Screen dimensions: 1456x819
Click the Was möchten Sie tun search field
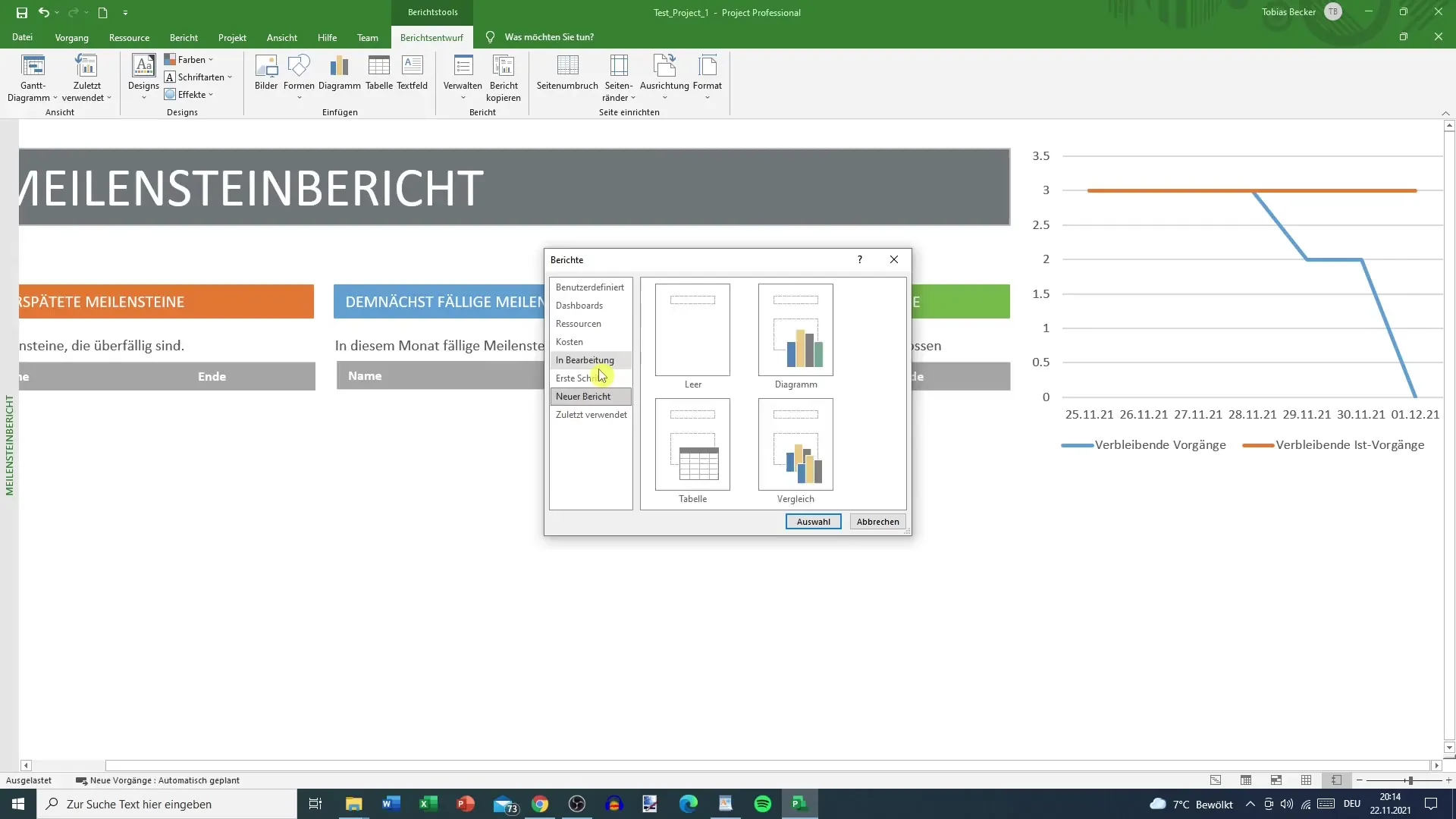point(549,37)
